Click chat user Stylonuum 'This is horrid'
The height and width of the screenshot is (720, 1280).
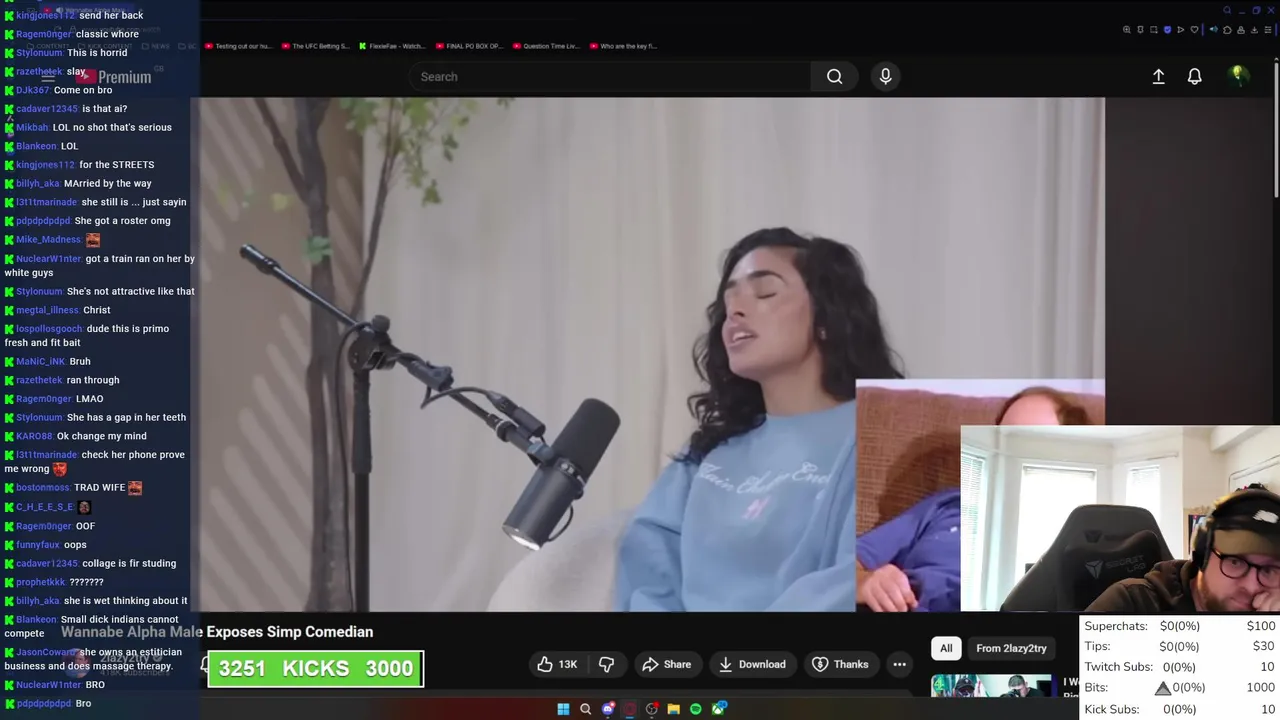point(72,53)
